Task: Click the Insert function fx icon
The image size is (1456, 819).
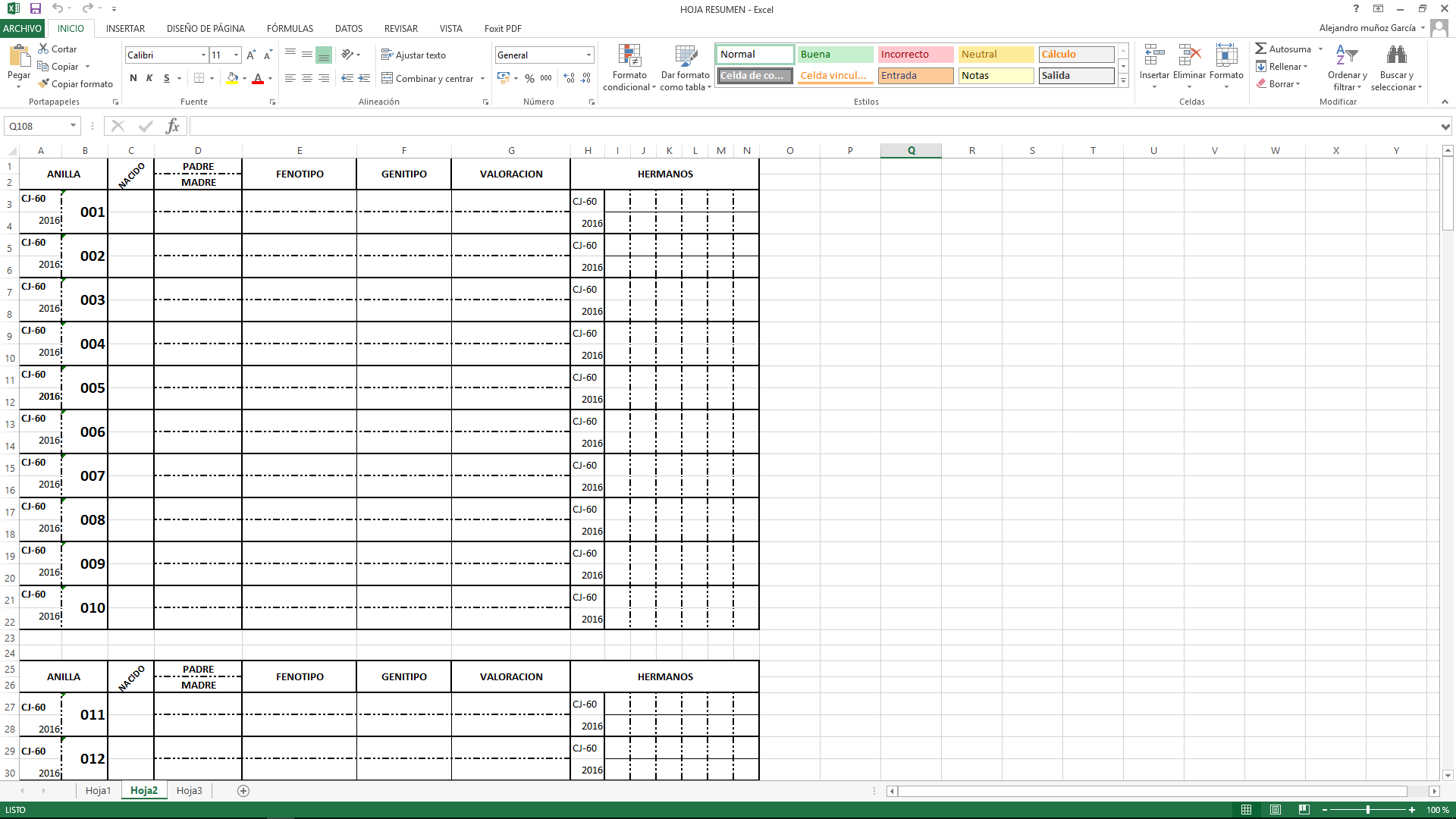Action: tap(172, 126)
